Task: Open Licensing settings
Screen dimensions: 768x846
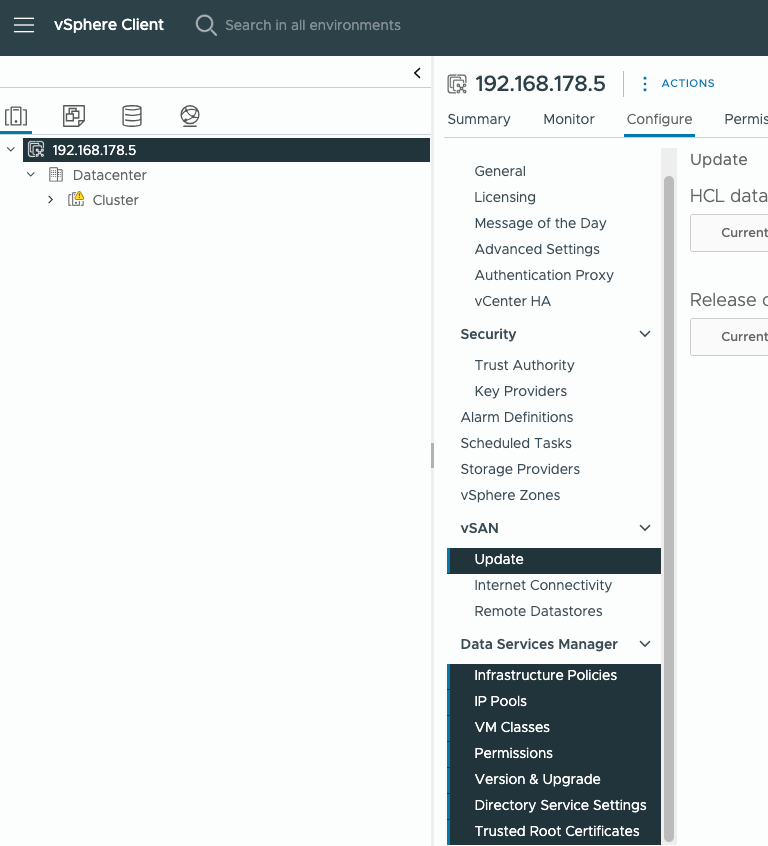Action: tap(505, 197)
